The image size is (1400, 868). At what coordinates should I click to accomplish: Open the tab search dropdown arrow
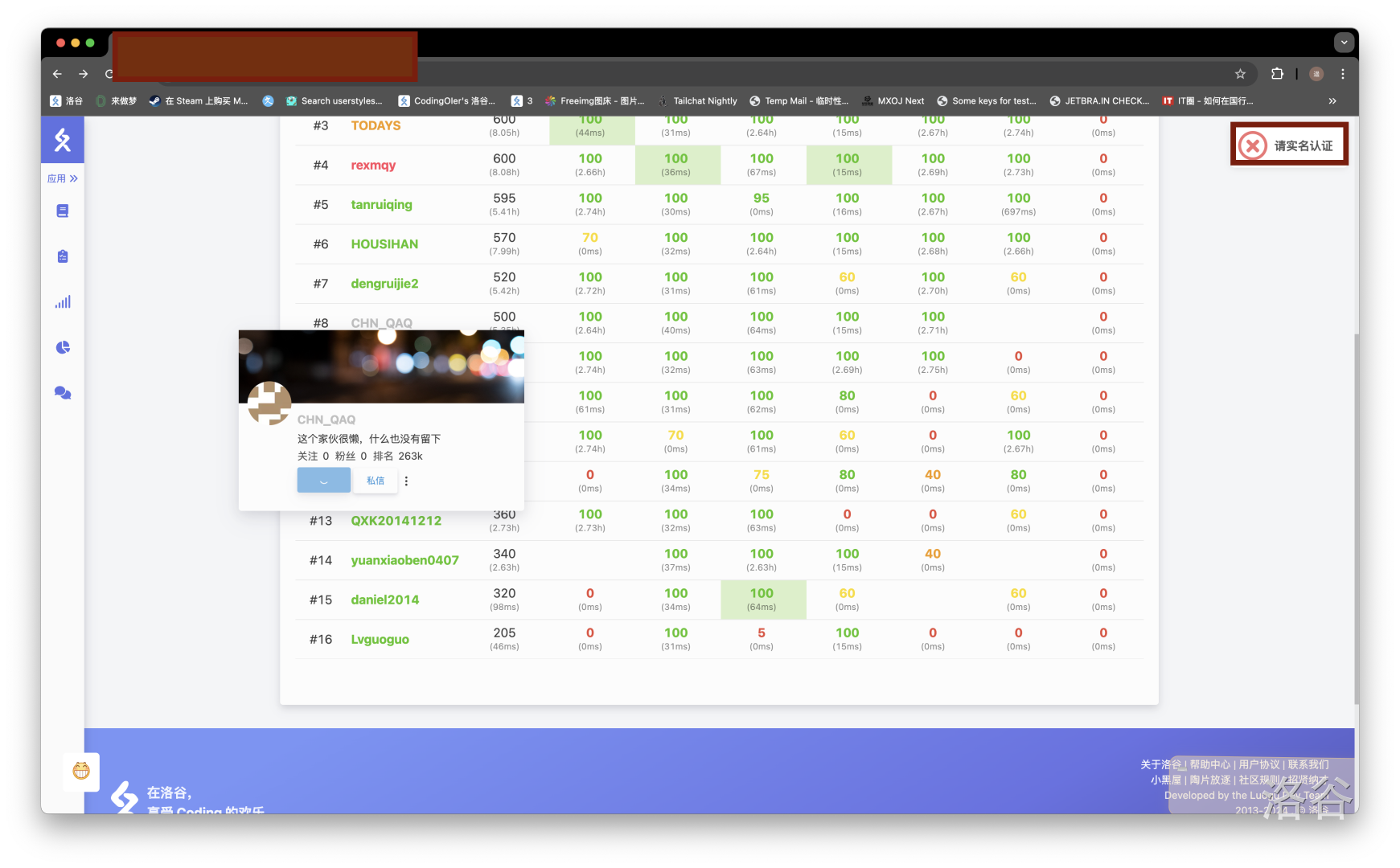[x=1344, y=43]
